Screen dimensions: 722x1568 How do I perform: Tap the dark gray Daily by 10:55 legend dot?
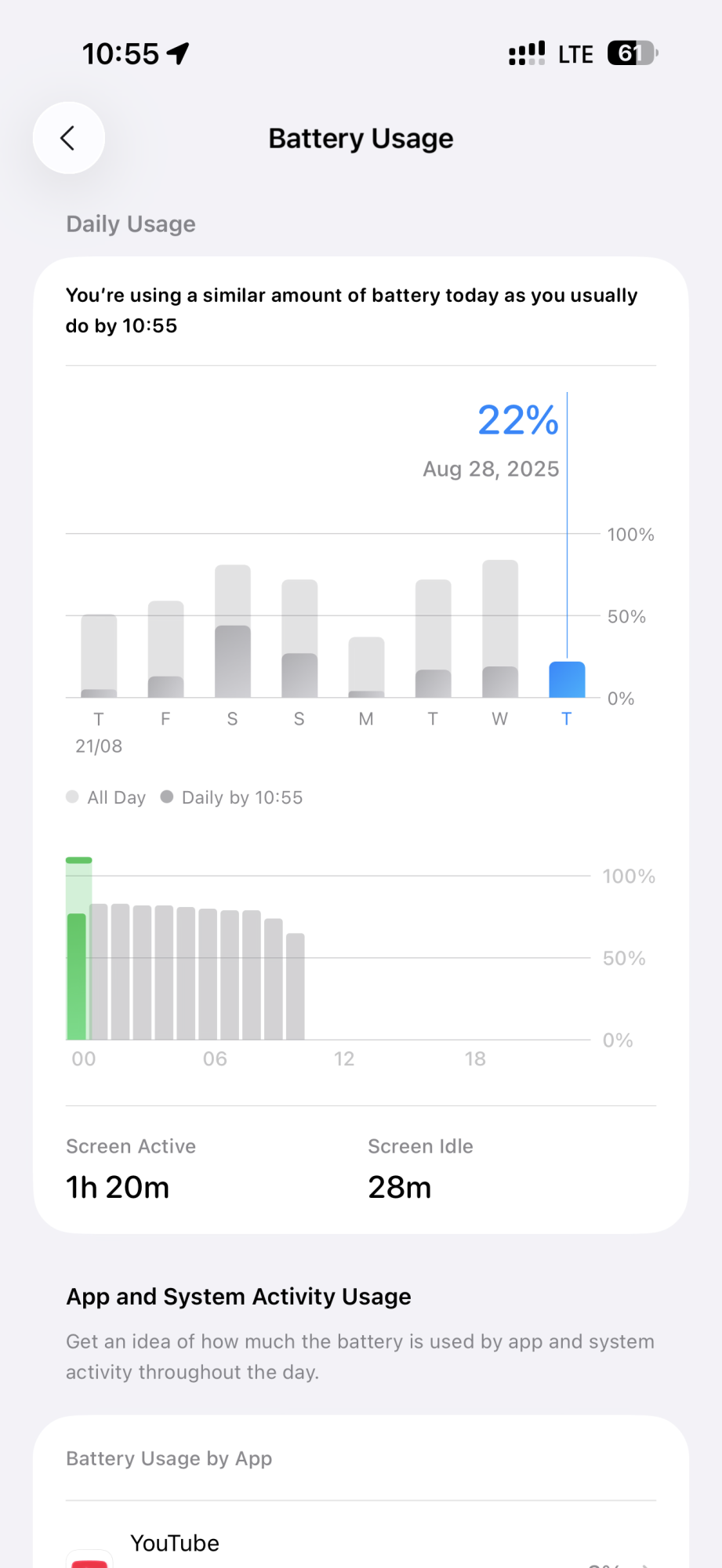[167, 797]
